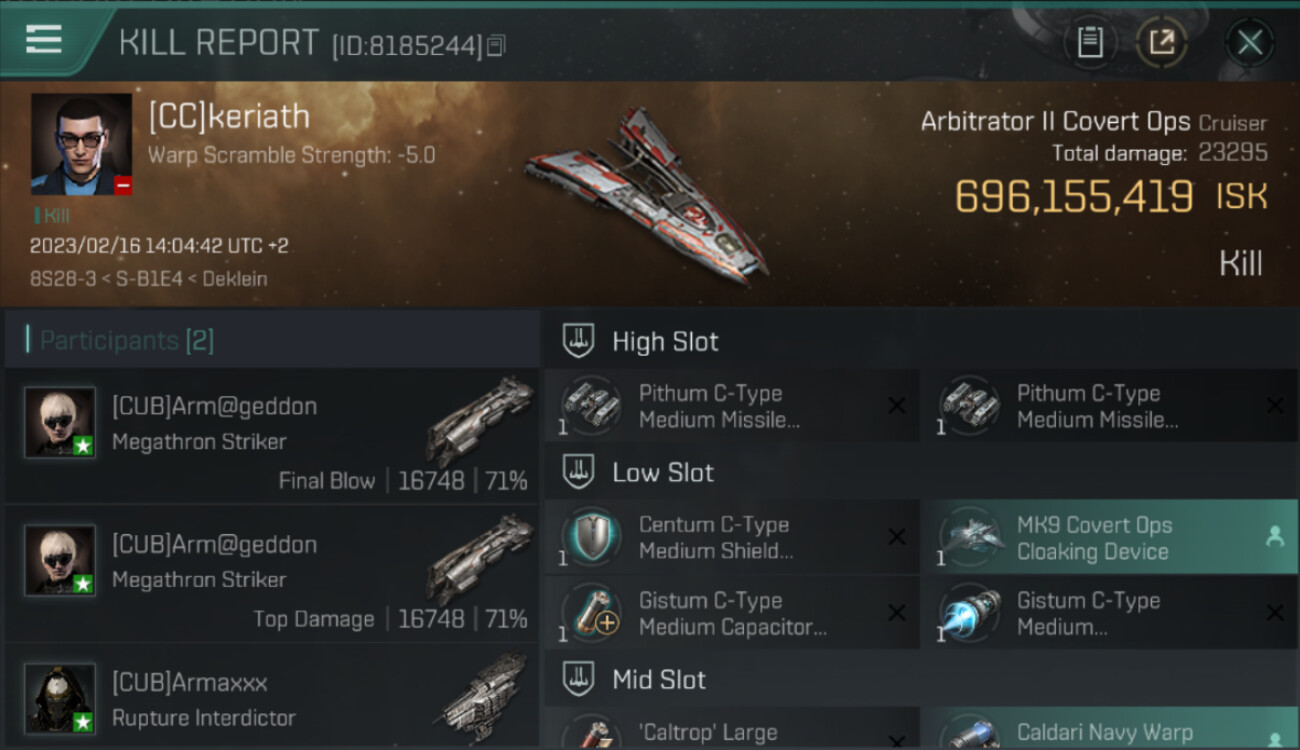The width and height of the screenshot is (1300, 750).
Task: Open the hamburger menu icon
Action: pyautogui.click(x=44, y=40)
